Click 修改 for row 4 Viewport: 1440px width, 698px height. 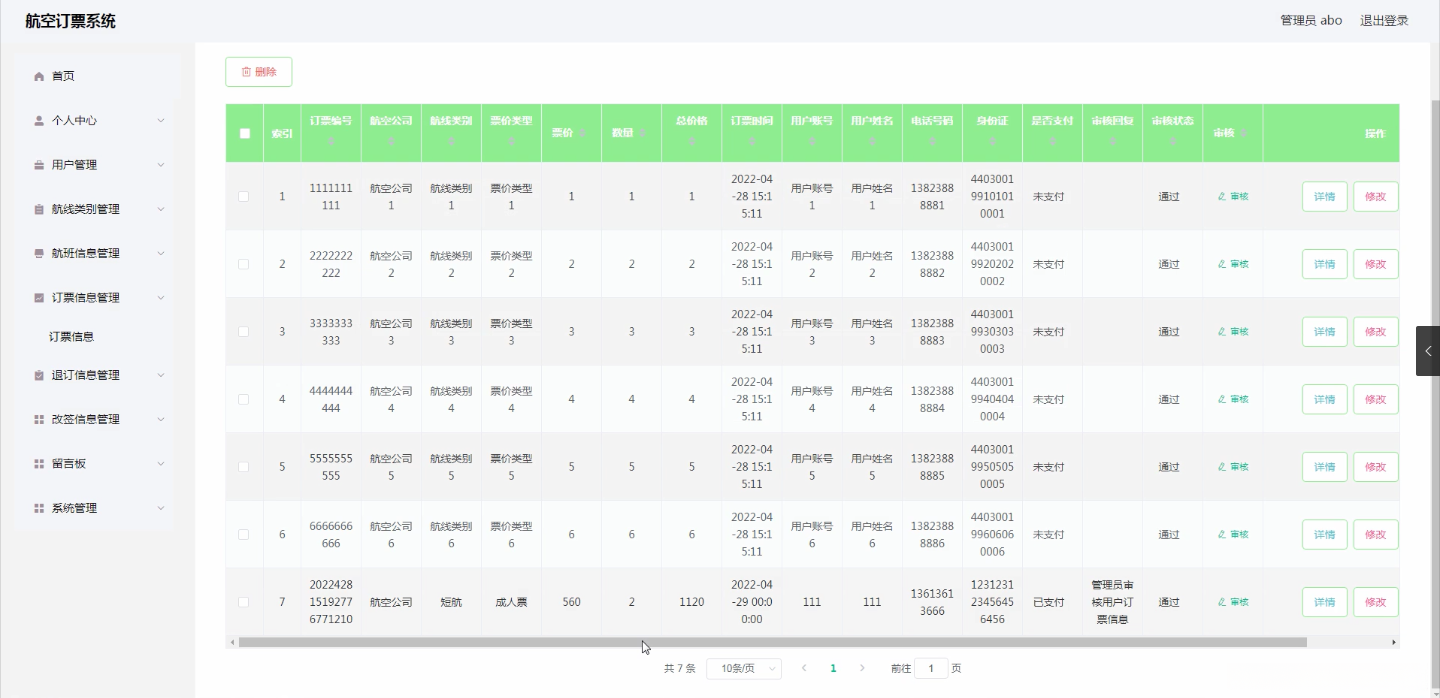tap(1376, 399)
